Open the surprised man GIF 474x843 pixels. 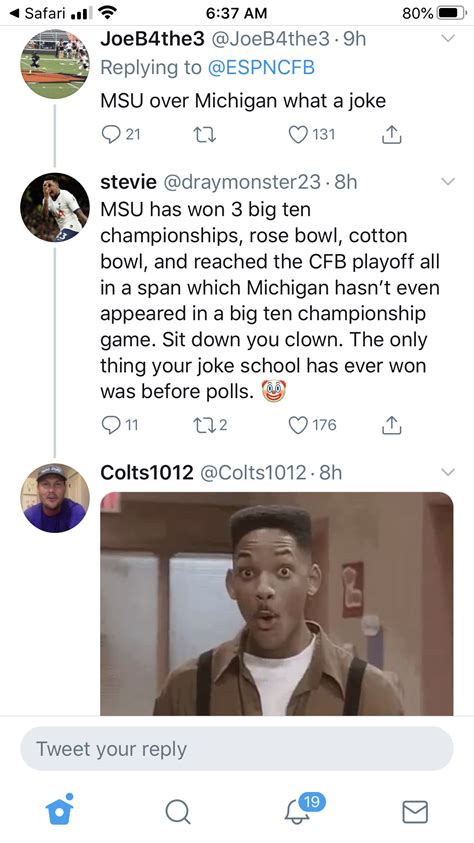coord(277,603)
